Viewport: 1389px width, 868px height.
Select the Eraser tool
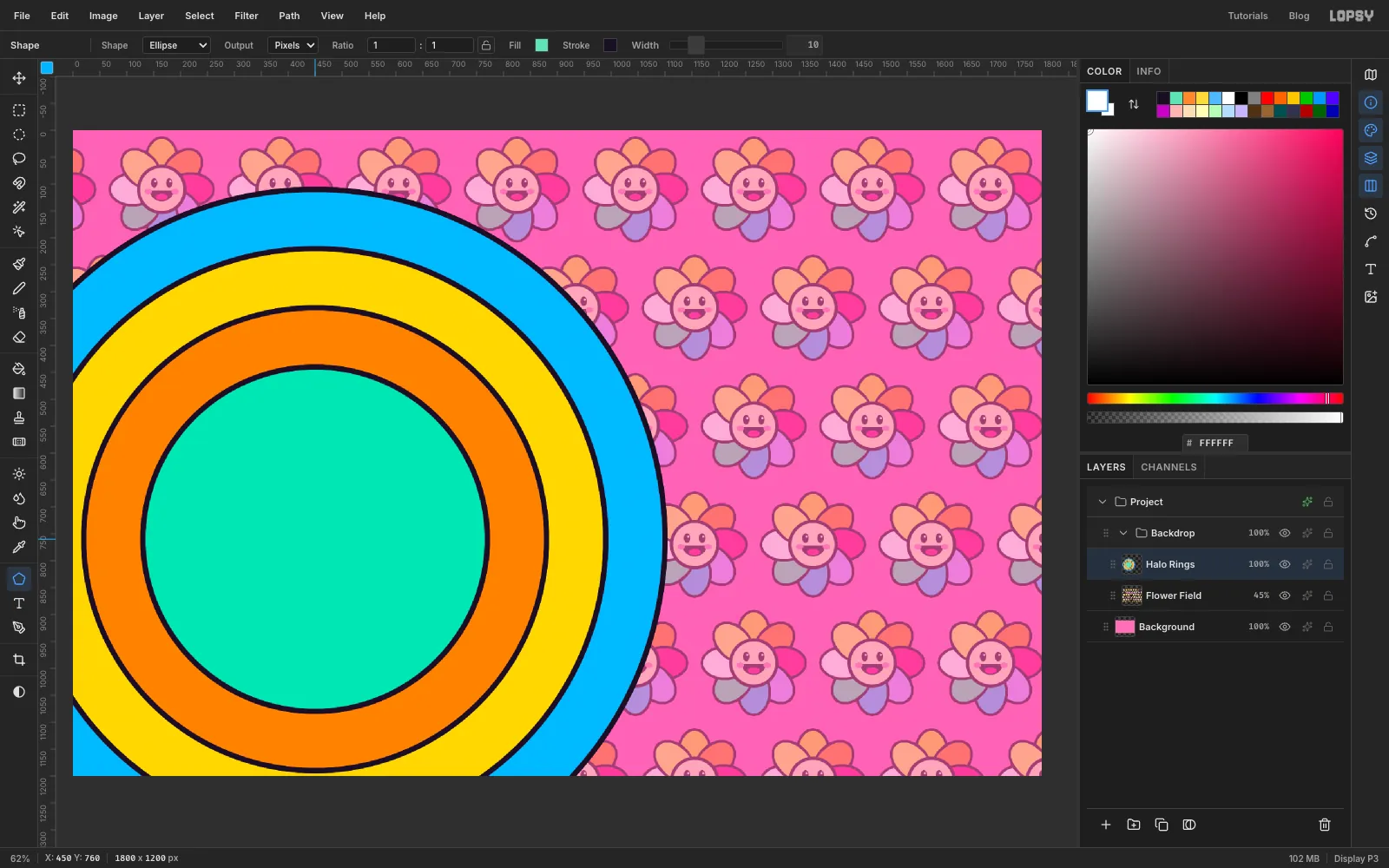(19, 337)
